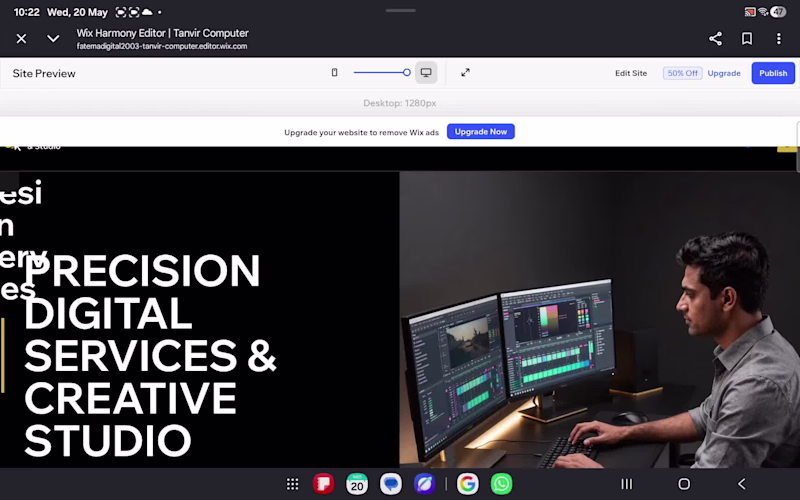Click the site URL in browser bar
Image resolution: width=800 pixels, height=500 pixels.
point(162,46)
